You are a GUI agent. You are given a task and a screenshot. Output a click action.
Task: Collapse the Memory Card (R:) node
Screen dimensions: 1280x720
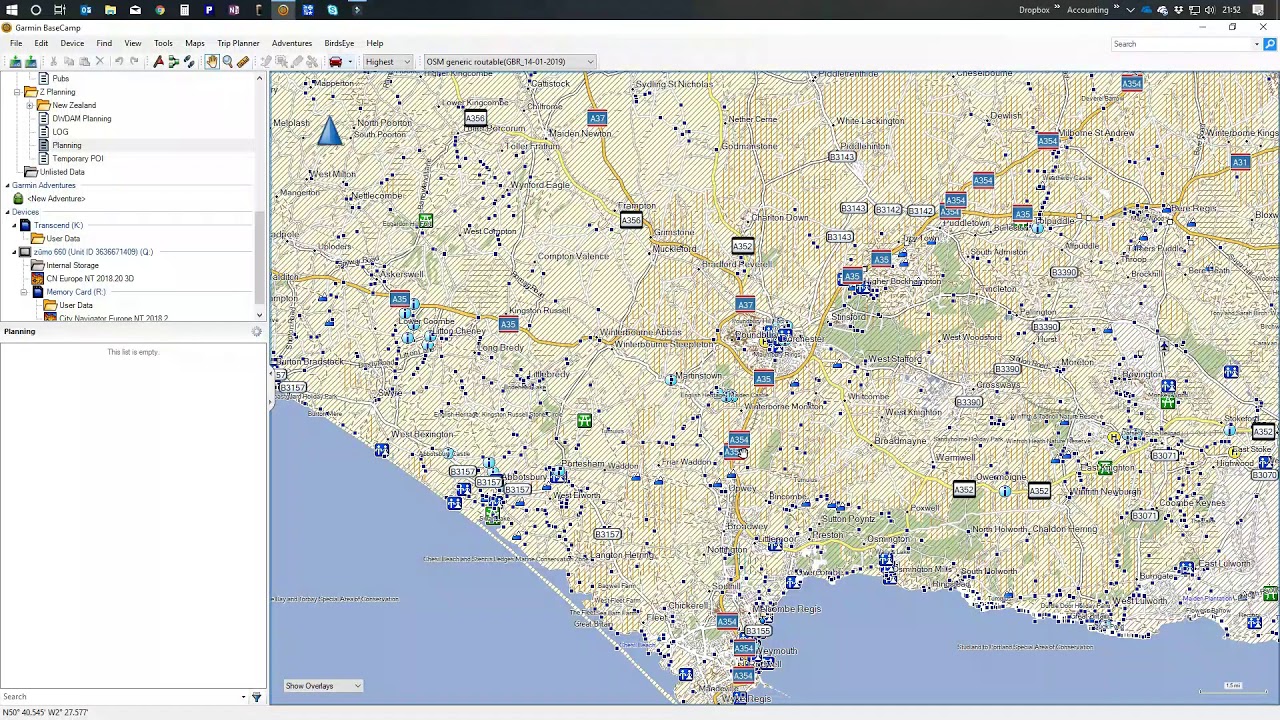point(24,292)
